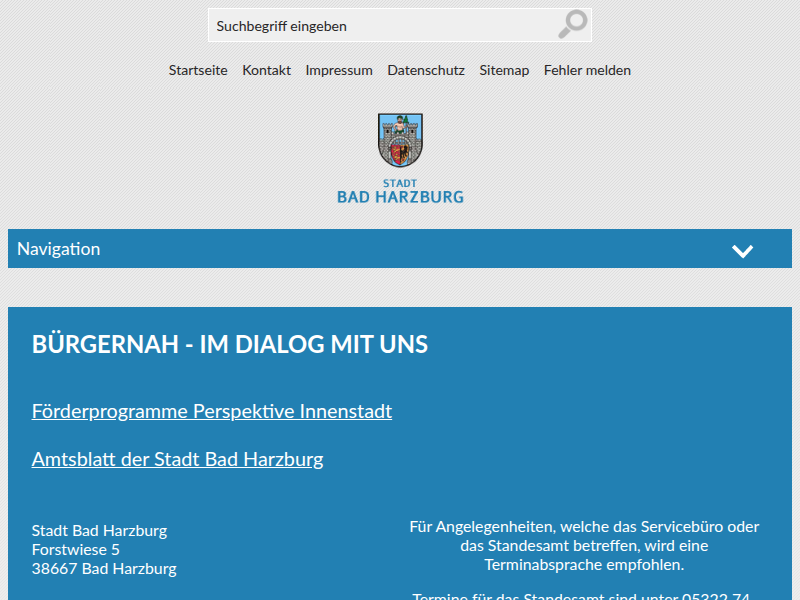Open the Sitemap link

coord(504,70)
